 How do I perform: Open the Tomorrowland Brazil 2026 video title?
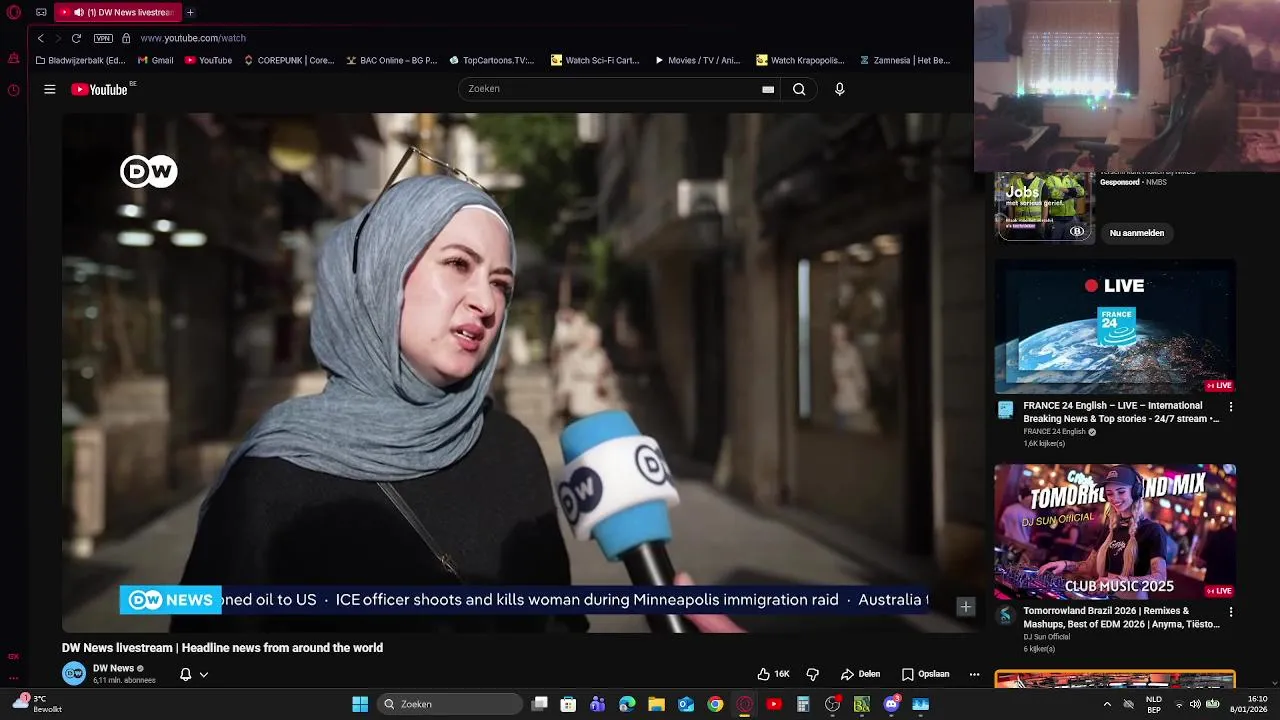pyautogui.click(x=1121, y=617)
